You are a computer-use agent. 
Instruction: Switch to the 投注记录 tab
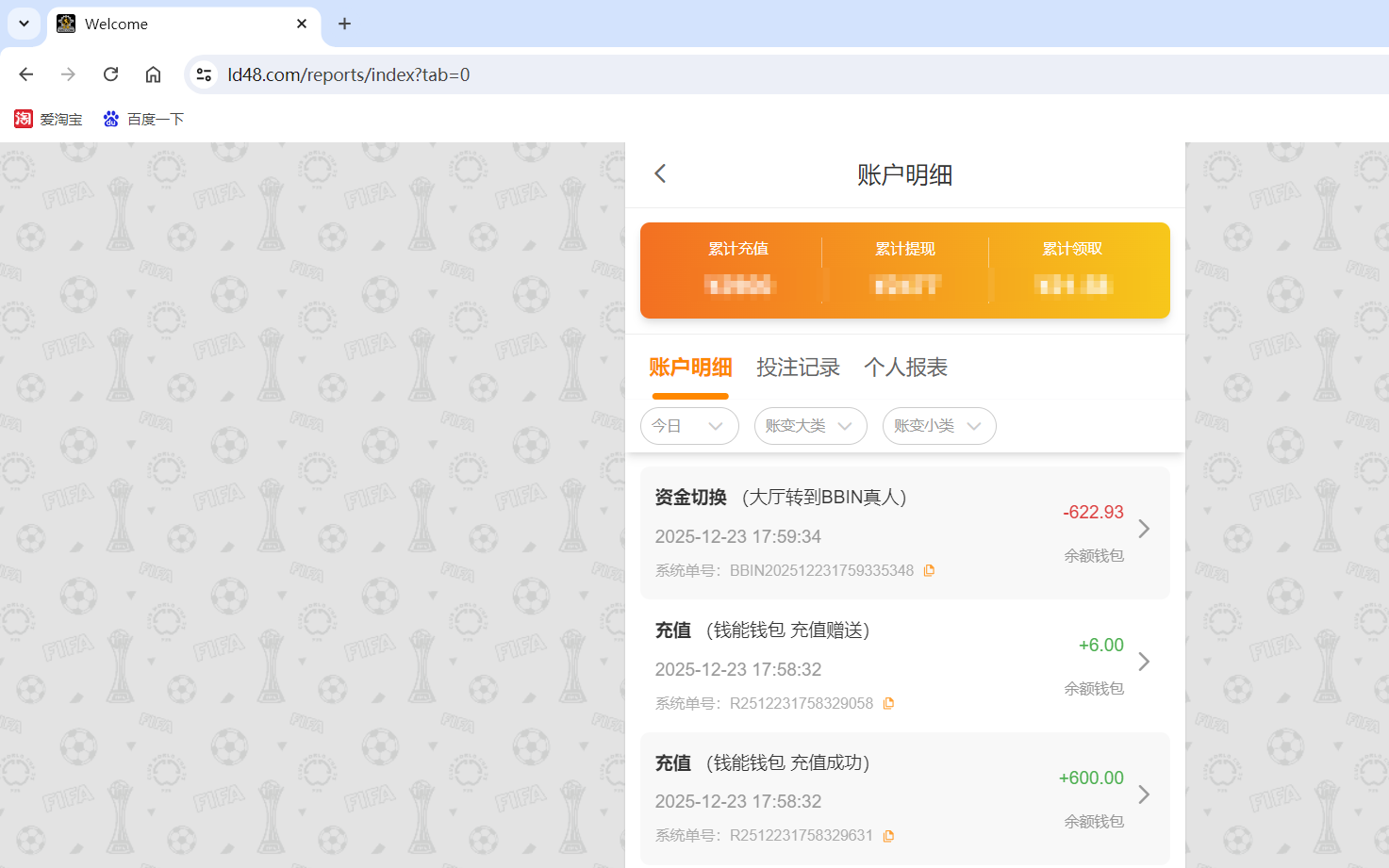tap(798, 368)
